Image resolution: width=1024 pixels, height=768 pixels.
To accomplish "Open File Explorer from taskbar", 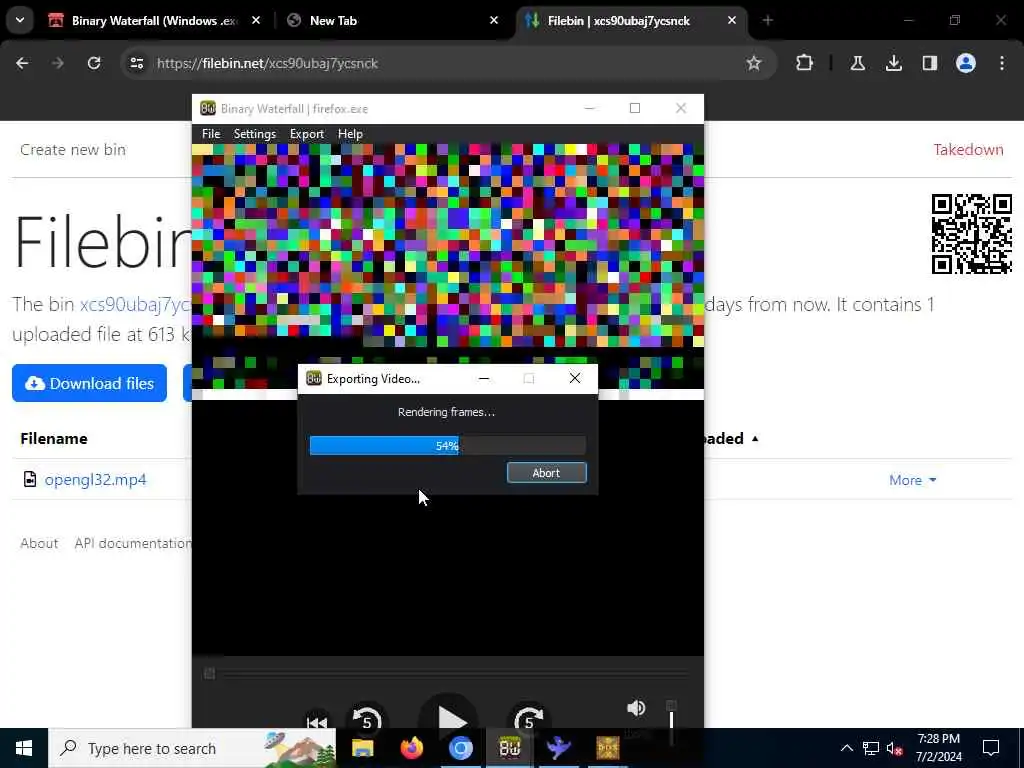I will 362,748.
